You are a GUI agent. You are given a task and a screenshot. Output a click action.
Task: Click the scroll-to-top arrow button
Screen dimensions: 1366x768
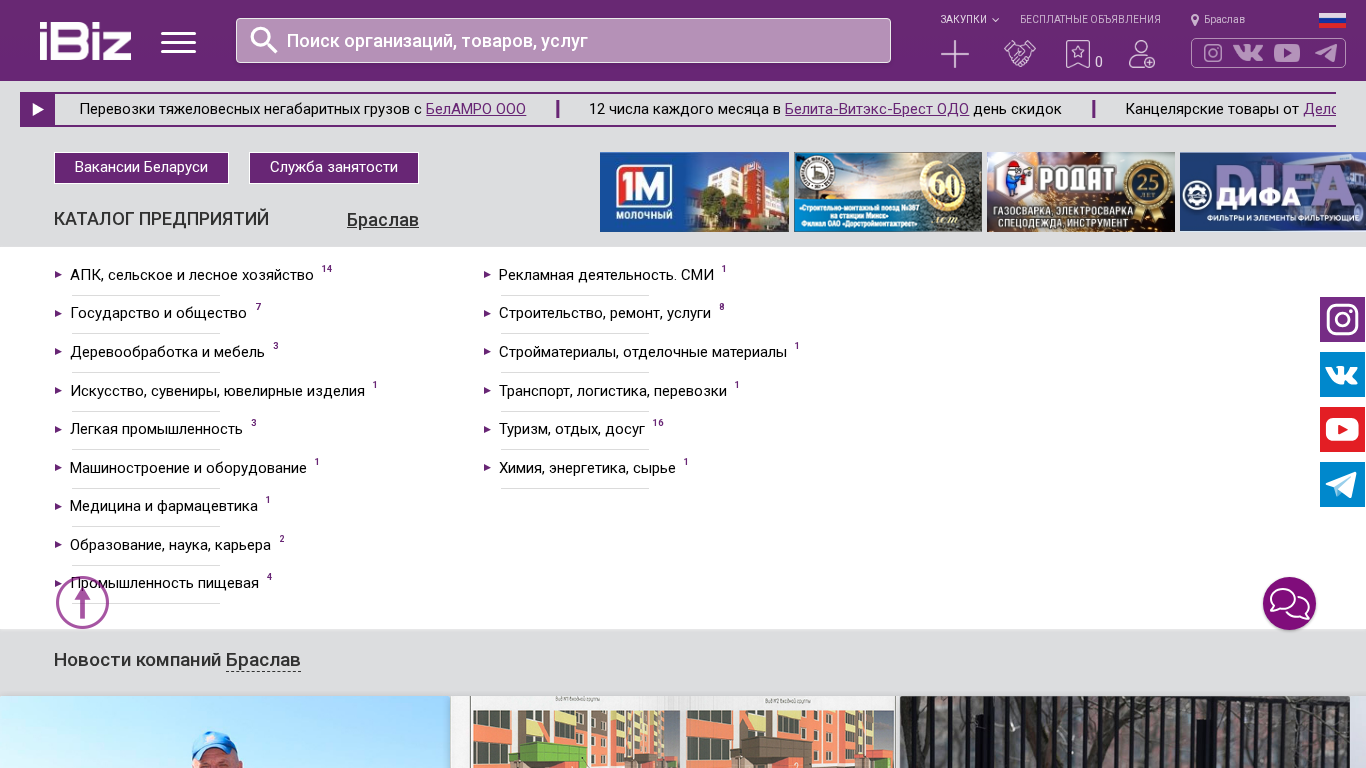(x=82, y=603)
